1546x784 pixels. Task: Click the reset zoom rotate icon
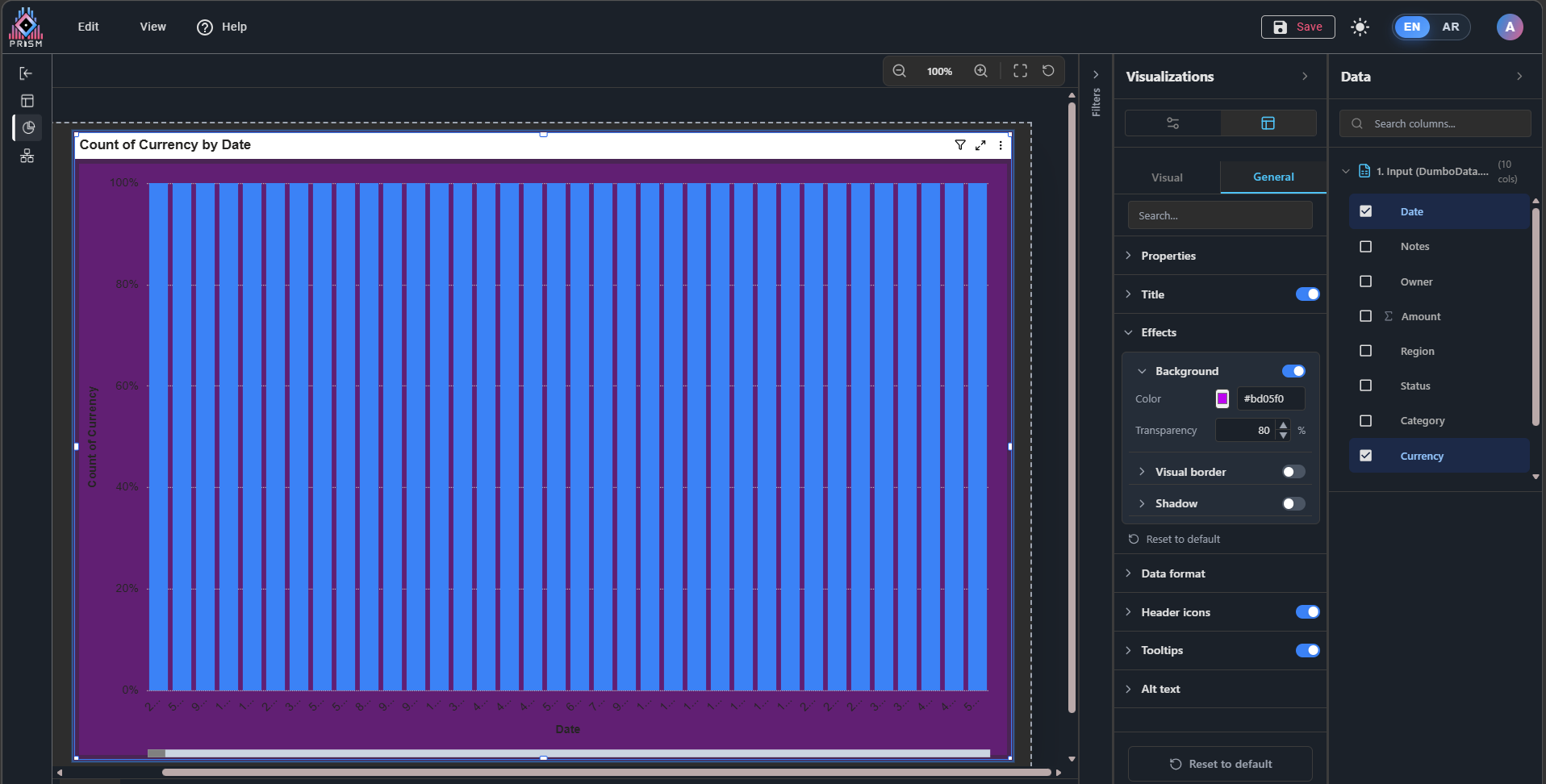click(1048, 71)
